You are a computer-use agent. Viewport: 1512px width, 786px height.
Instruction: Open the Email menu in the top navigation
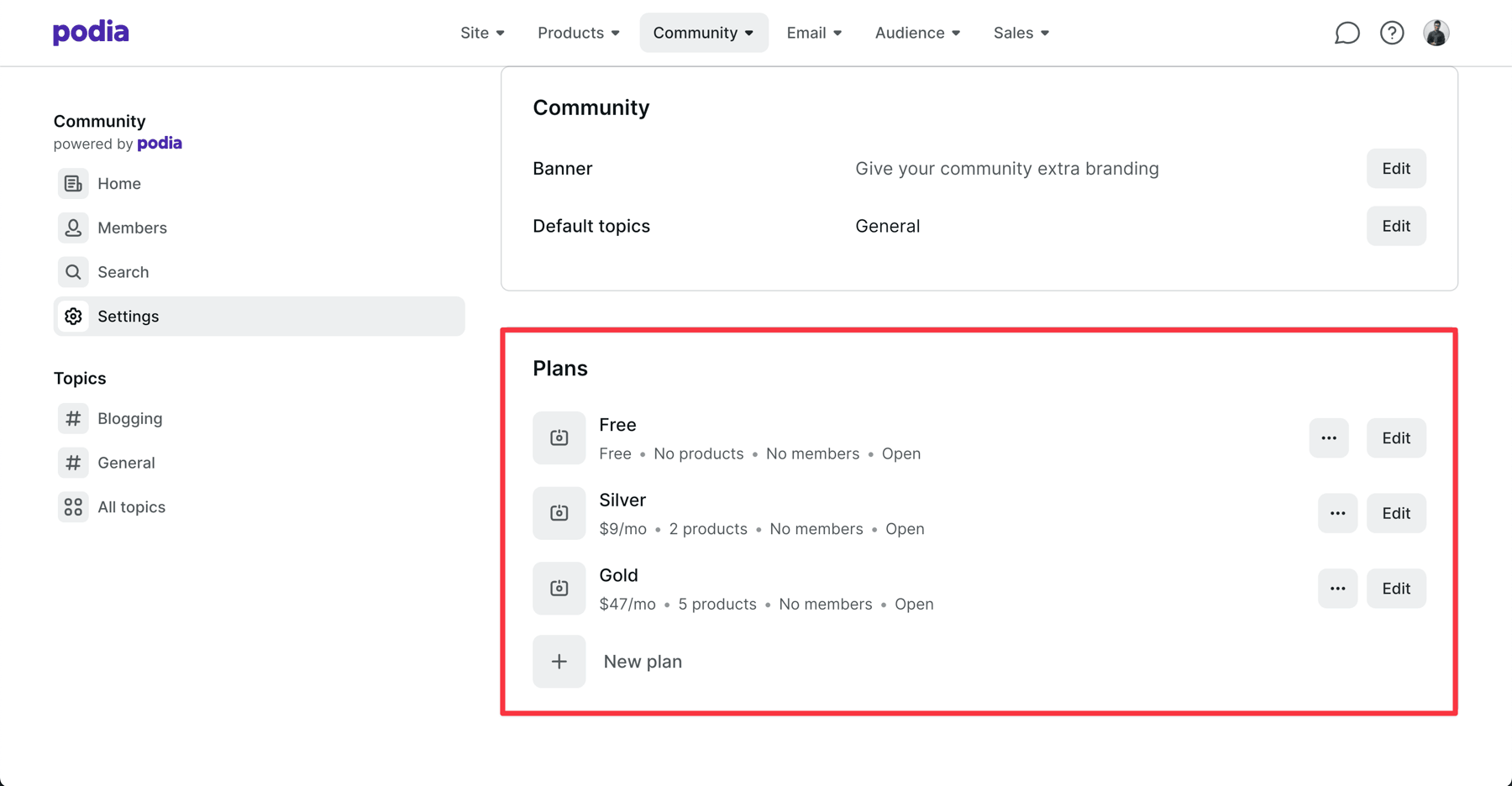pos(813,33)
